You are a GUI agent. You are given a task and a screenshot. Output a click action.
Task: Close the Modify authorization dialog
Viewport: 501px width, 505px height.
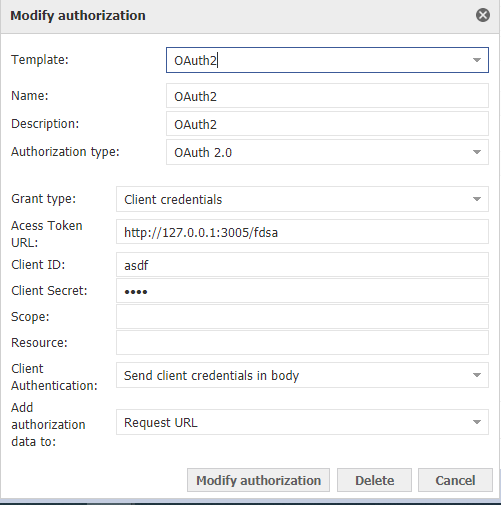(x=482, y=15)
